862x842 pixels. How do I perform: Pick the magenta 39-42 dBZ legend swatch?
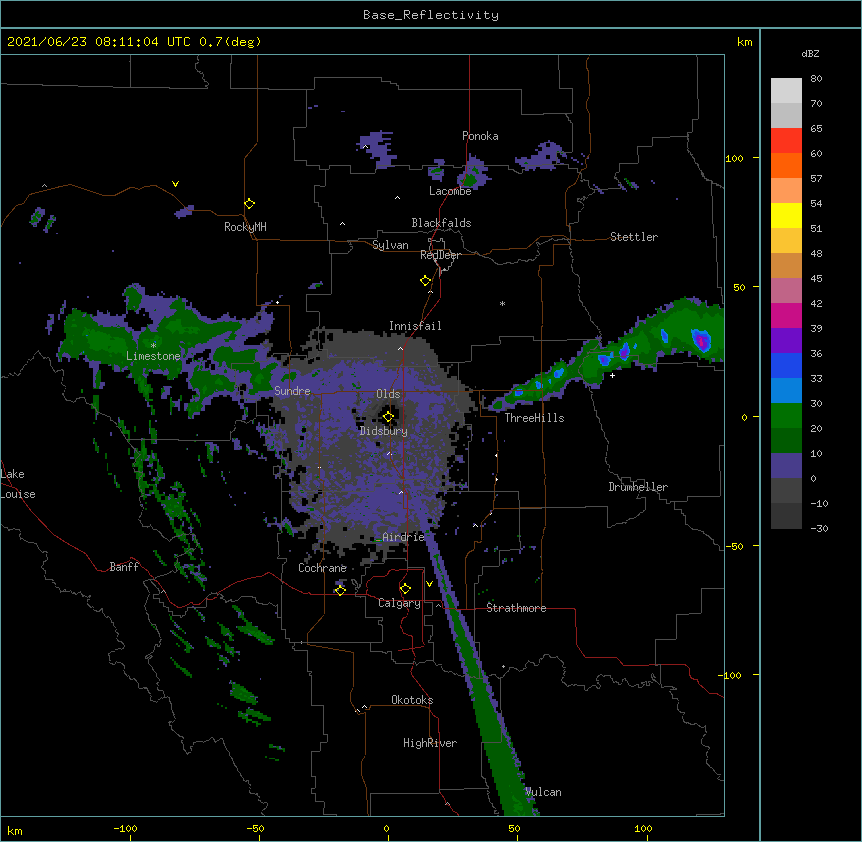coord(786,315)
